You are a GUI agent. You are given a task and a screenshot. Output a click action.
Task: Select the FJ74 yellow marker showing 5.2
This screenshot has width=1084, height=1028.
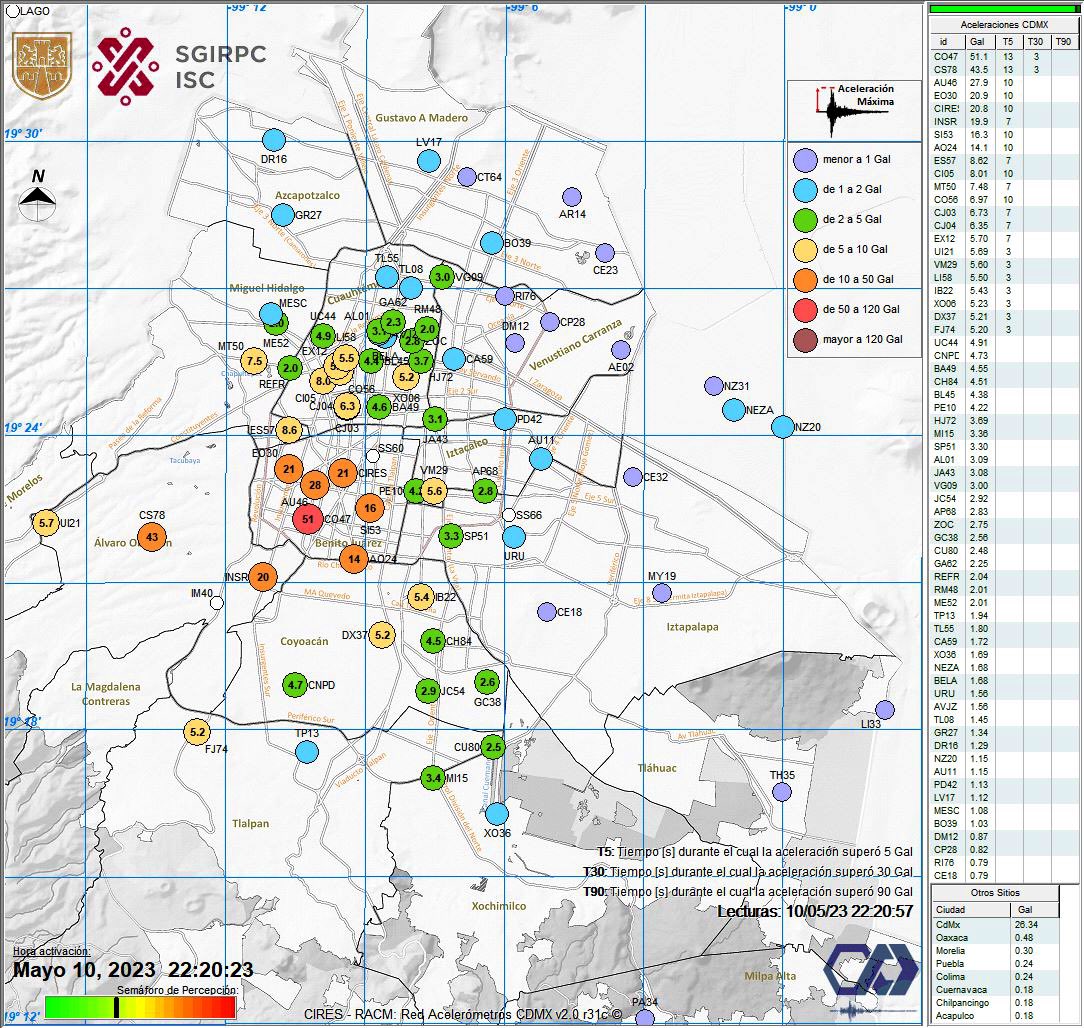(x=197, y=732)
